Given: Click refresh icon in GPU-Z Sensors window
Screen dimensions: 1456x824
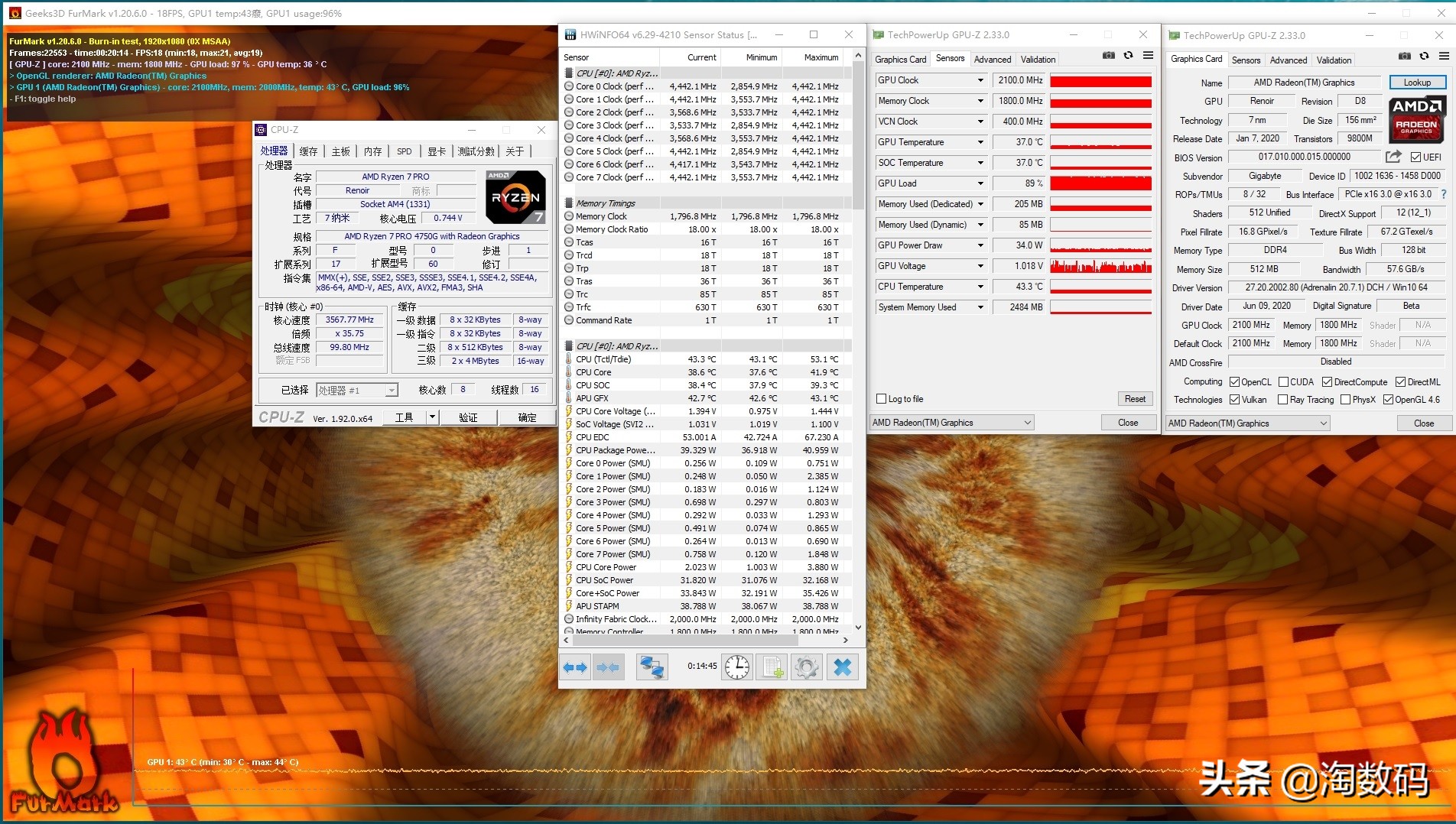Looking at the screenshot, I should pos(1128,56).
